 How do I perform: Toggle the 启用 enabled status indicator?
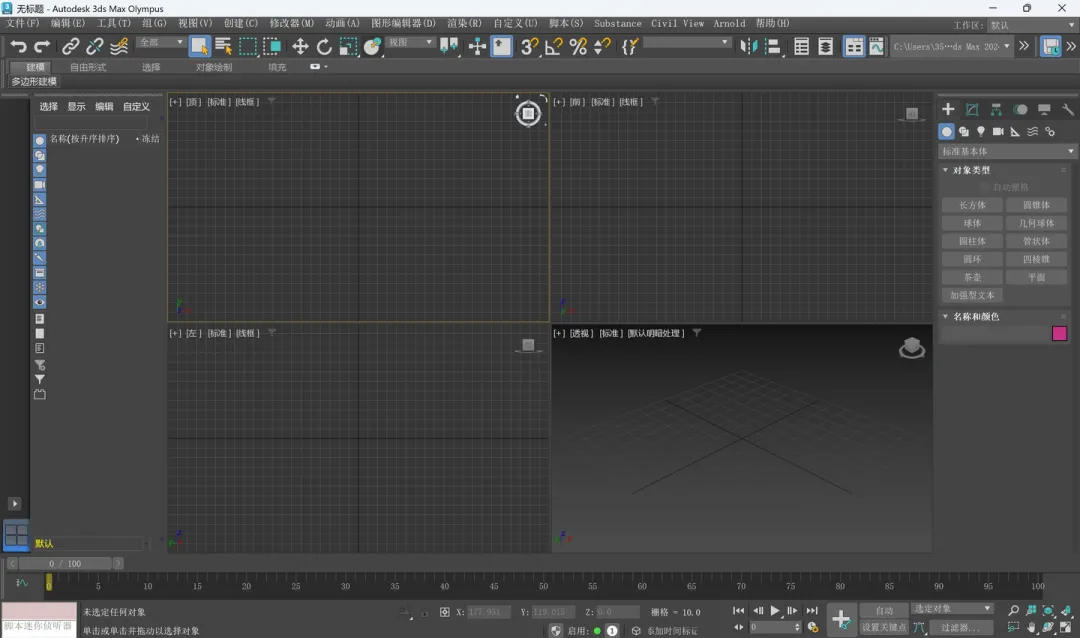point(597,631)
